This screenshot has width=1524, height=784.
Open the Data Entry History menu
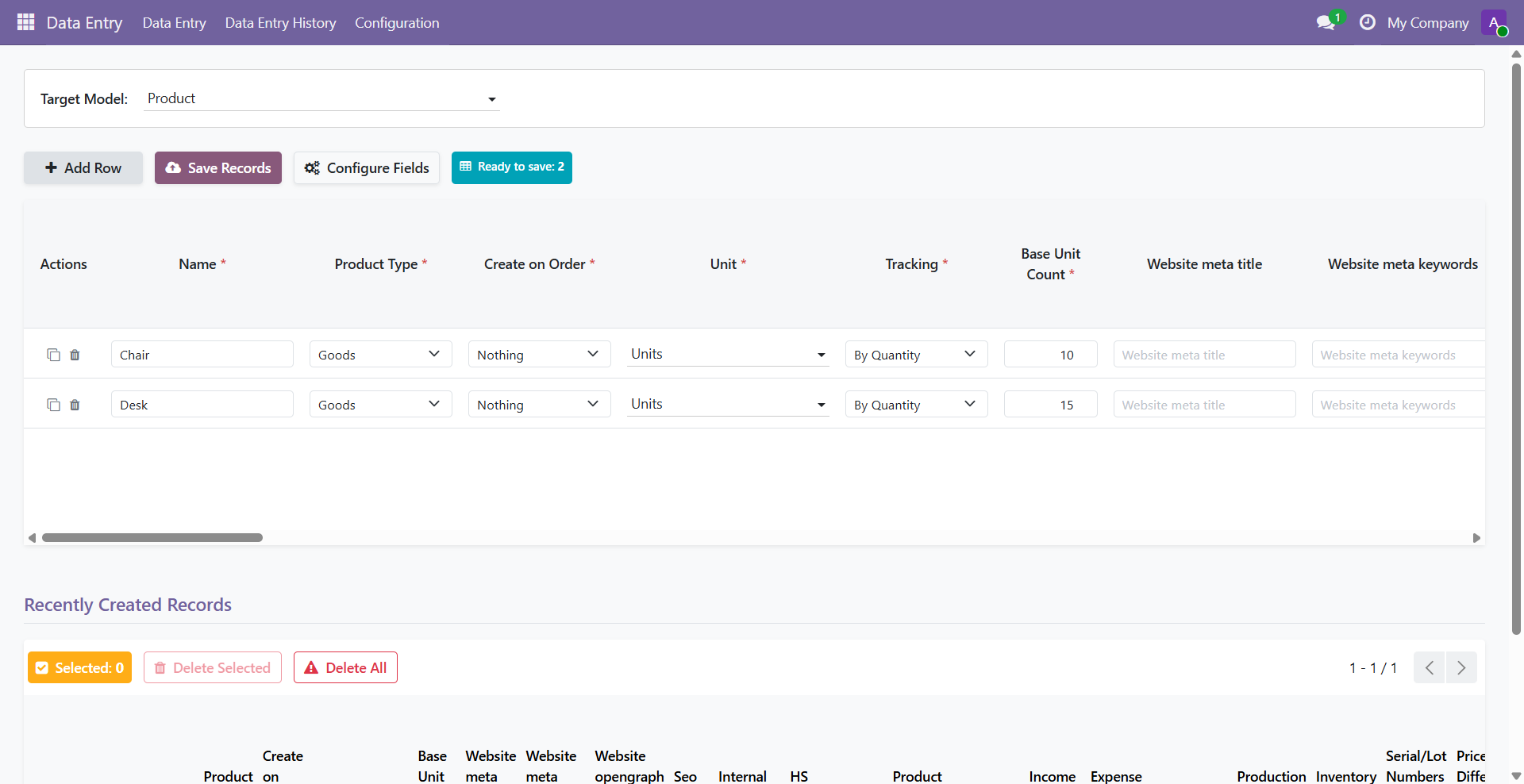[280, 23]
